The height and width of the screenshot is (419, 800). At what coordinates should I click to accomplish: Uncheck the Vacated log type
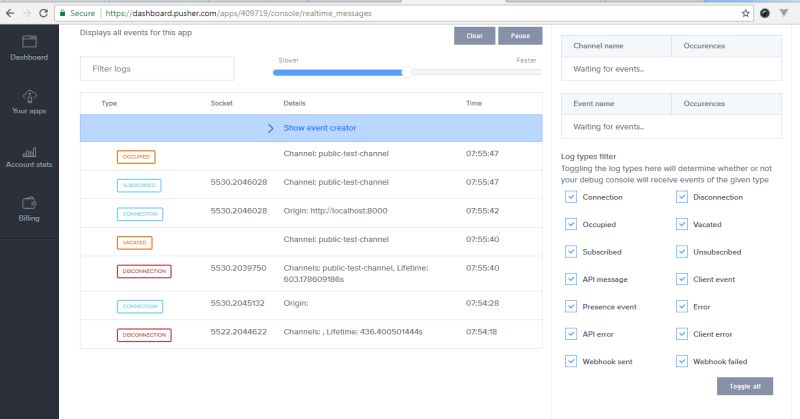tap(682, 224)
